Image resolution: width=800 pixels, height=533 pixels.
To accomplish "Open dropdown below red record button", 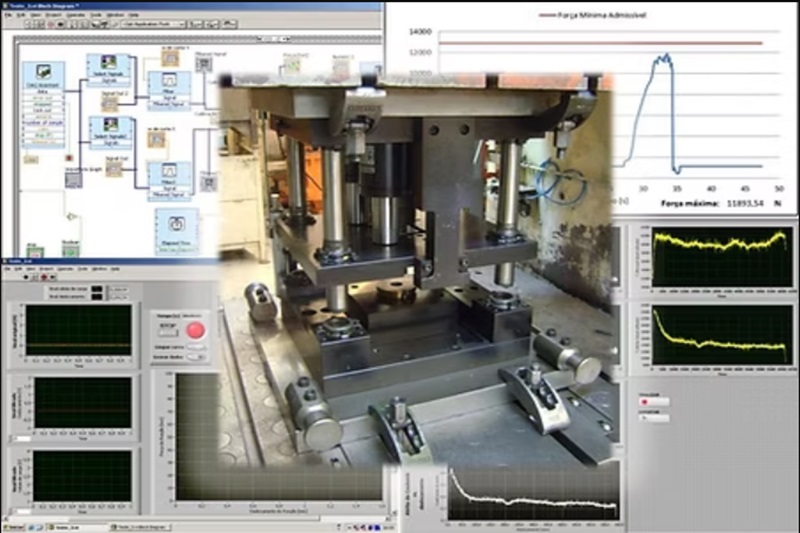I will coord(653,418).
